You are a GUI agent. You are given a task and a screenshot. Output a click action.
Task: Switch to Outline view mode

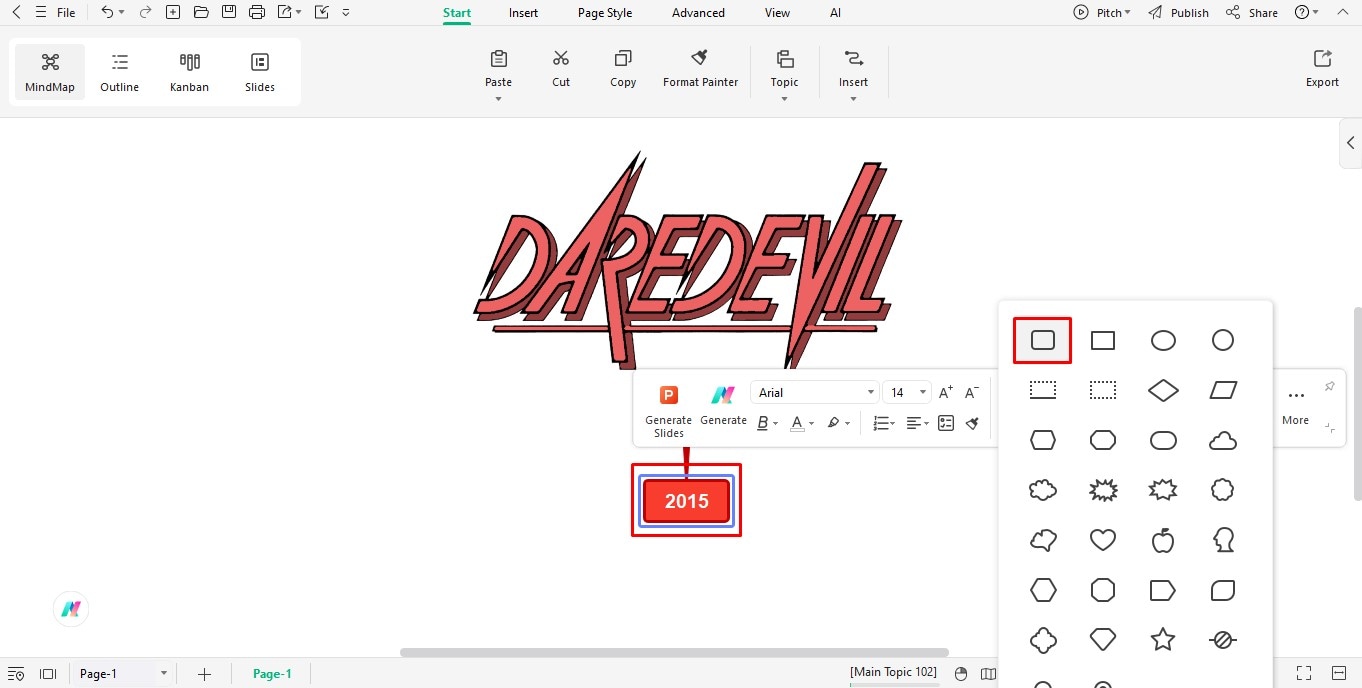coord(120,72)
